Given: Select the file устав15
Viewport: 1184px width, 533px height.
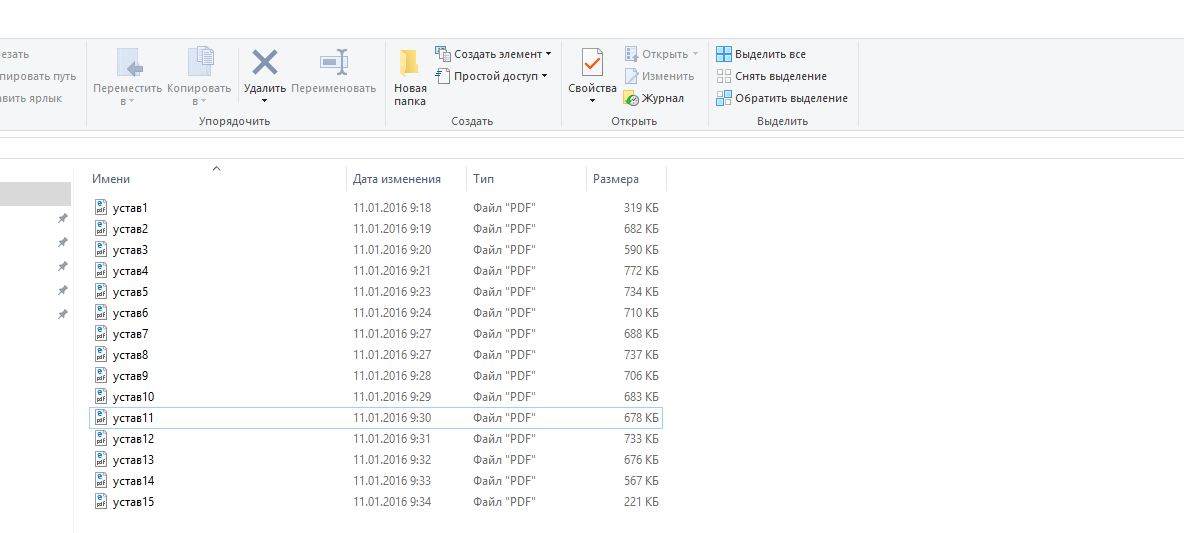Looking at the screenshot, I should tap(133, 502).
